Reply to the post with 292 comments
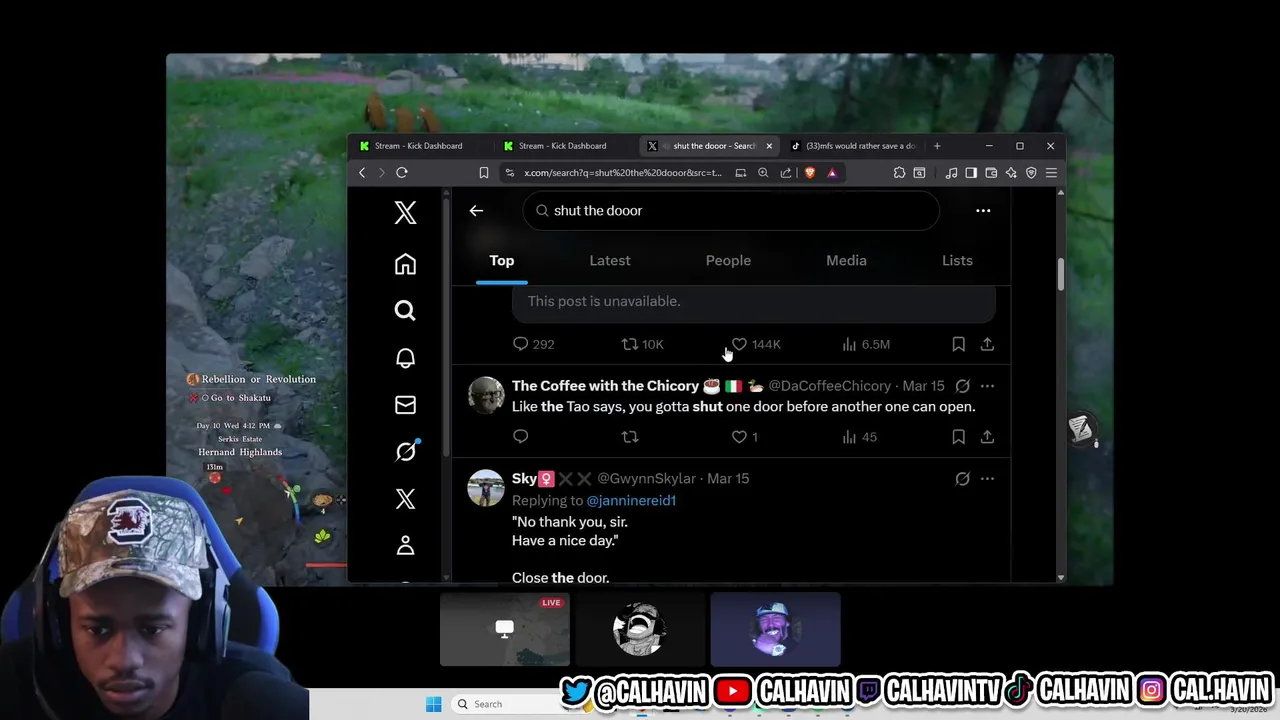This screenshot has width=1280, height=720. pos(533,344)
